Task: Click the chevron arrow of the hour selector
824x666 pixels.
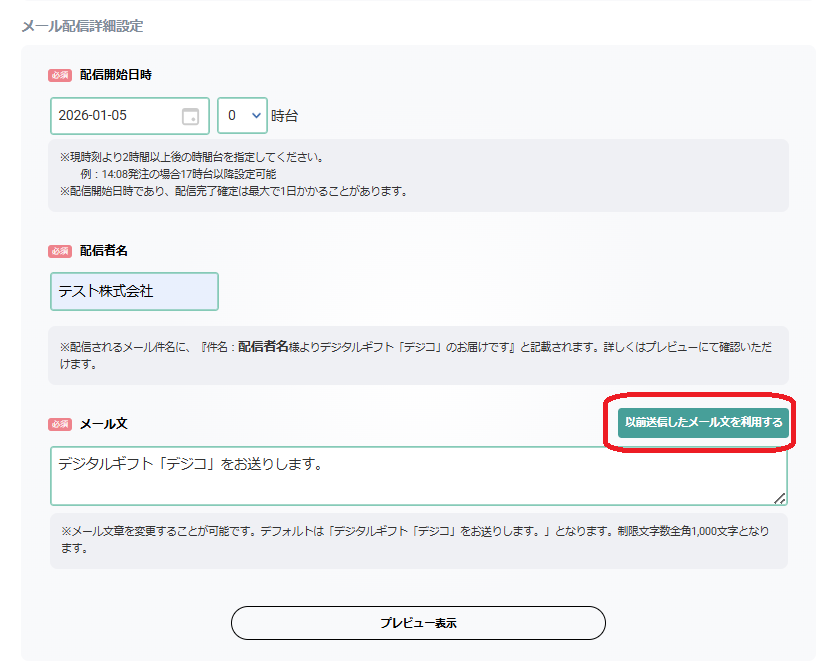Action: 255,116
